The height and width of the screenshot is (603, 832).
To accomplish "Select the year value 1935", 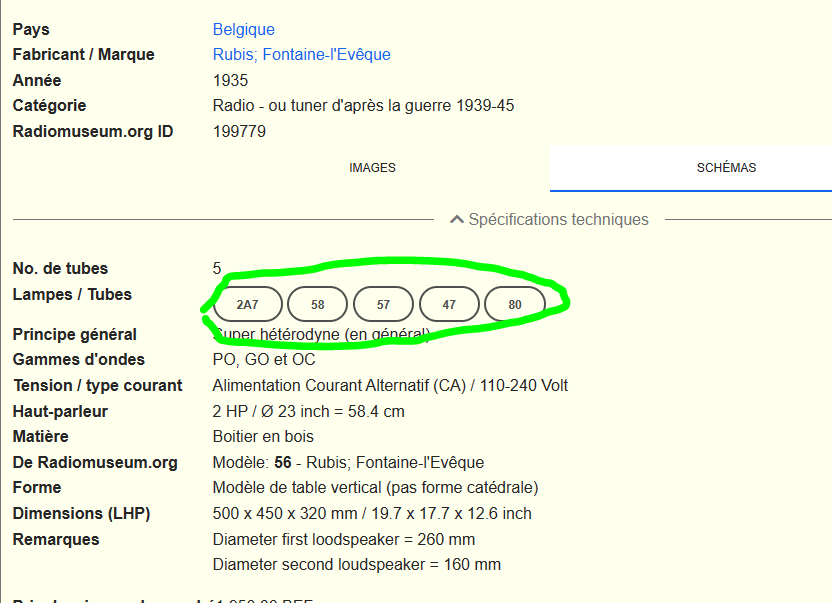I will [230, 80].
